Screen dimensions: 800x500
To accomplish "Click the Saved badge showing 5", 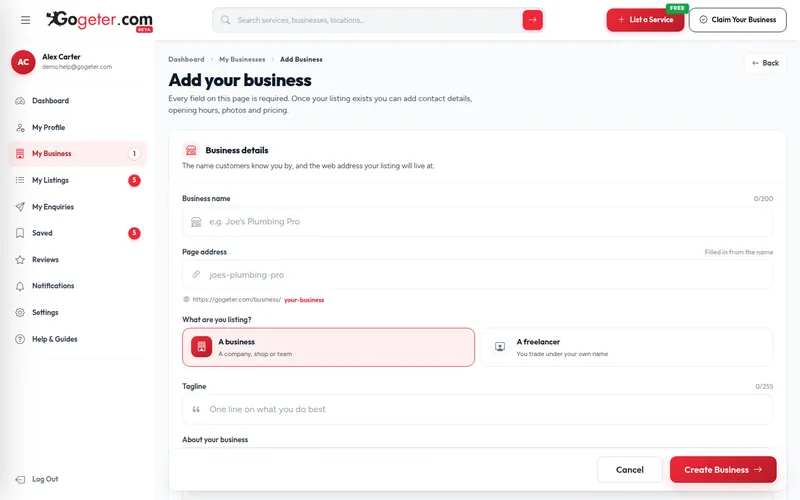I will coord(134,233).
